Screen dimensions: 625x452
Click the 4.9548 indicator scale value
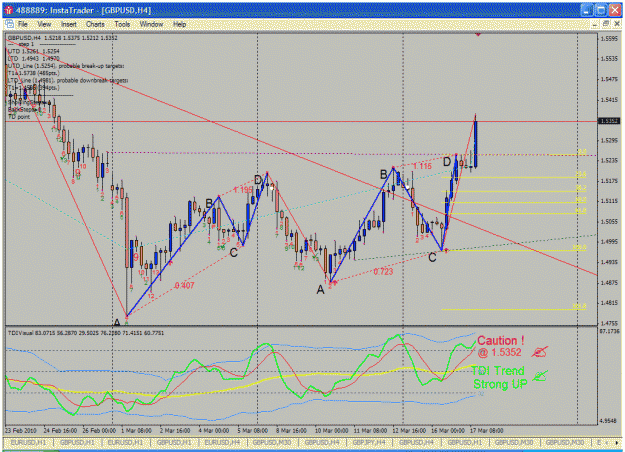609,421
